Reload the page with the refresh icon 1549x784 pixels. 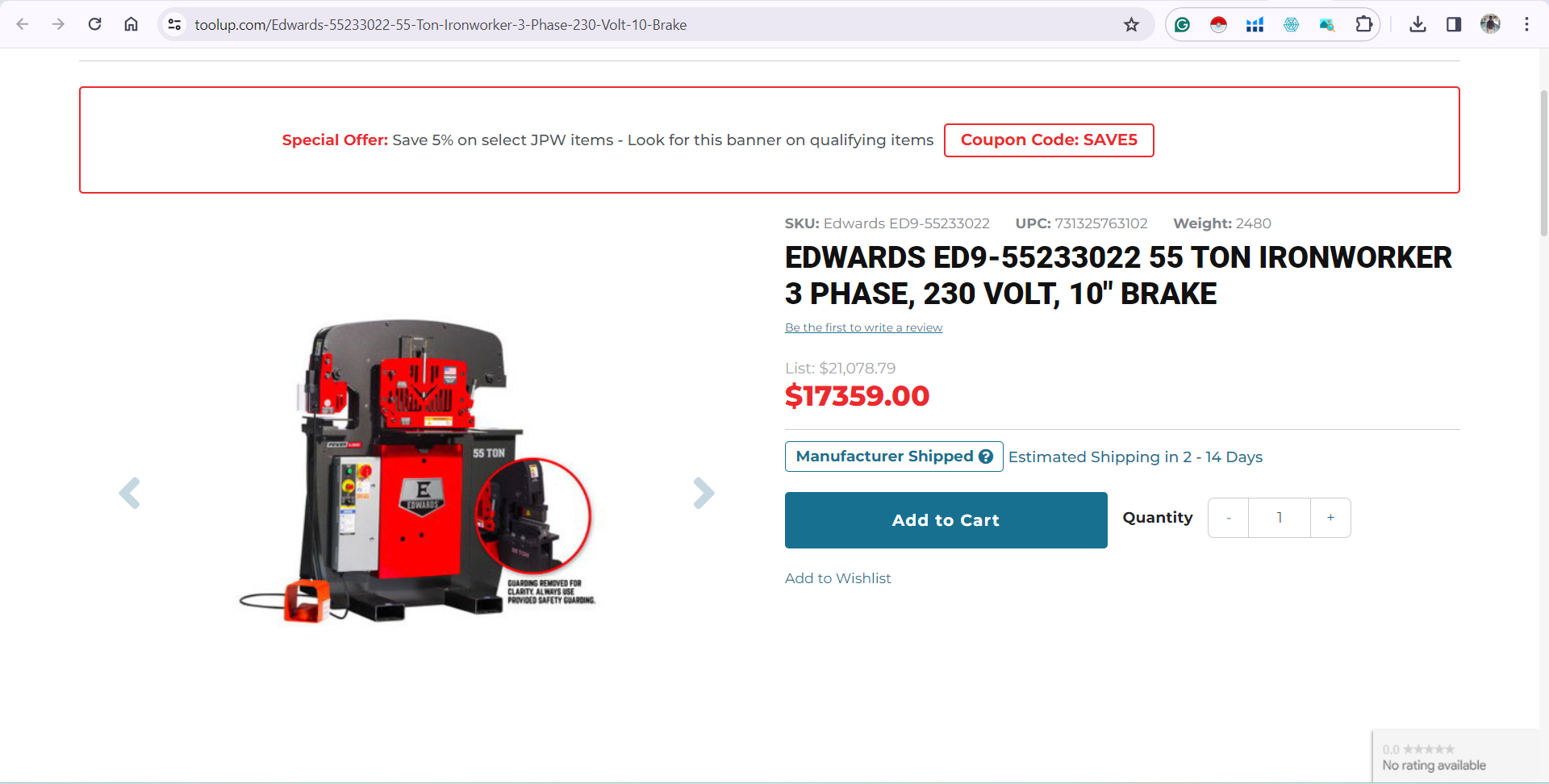click(x=94, y=24)
